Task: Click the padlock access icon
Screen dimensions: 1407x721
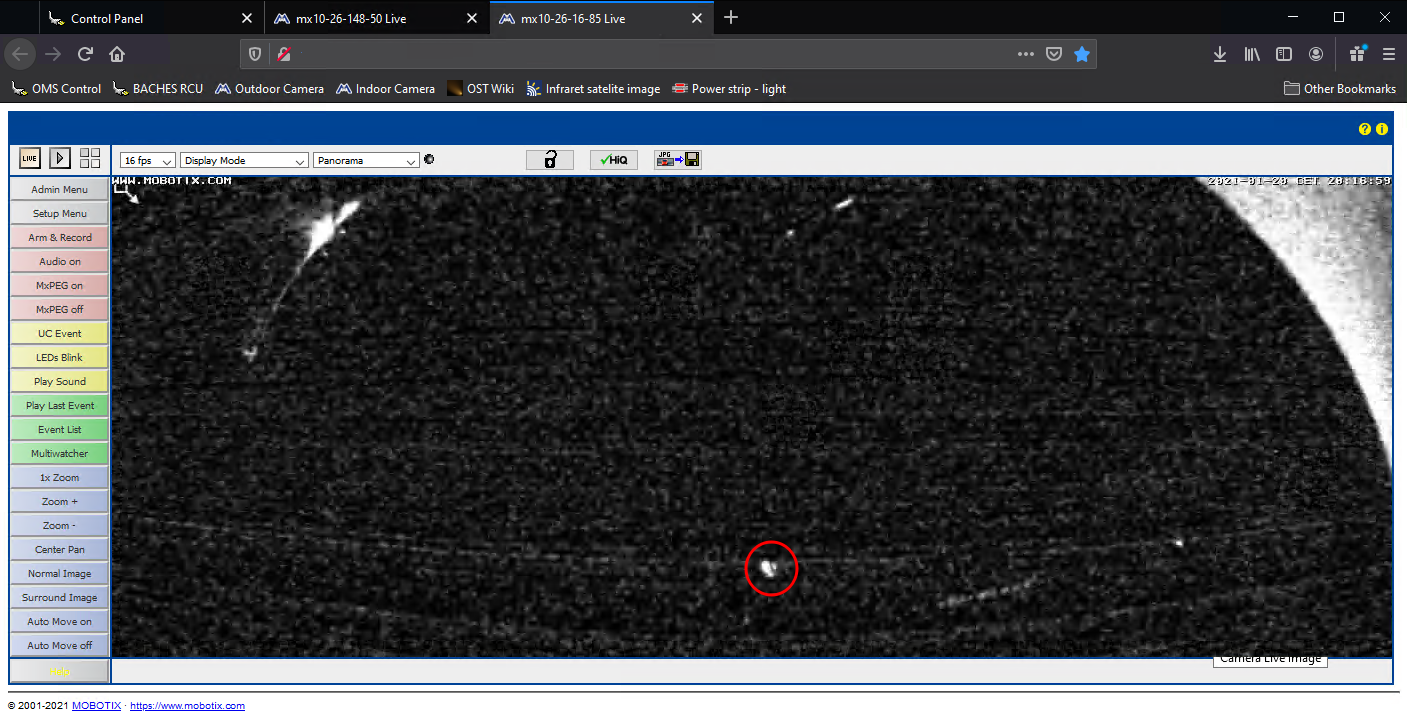Action: [550, 160]
